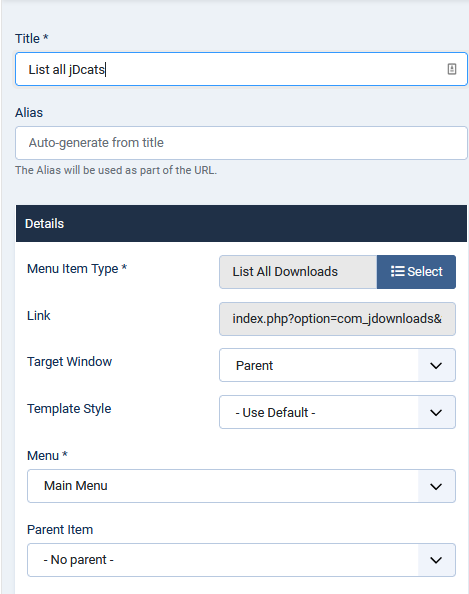Focus the Title field containing List all jDcats
The width and height of the screenshot is (469, 594).
[241, 69]
